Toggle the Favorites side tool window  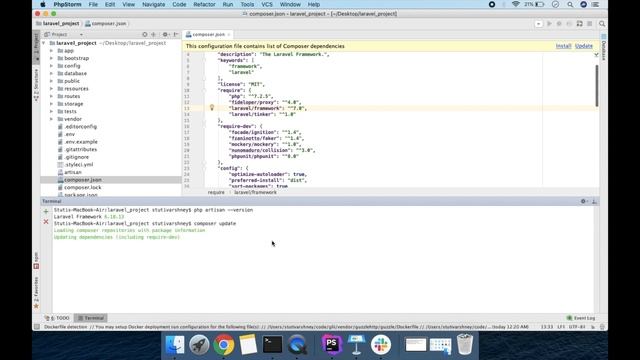click(x=36, y=292)
